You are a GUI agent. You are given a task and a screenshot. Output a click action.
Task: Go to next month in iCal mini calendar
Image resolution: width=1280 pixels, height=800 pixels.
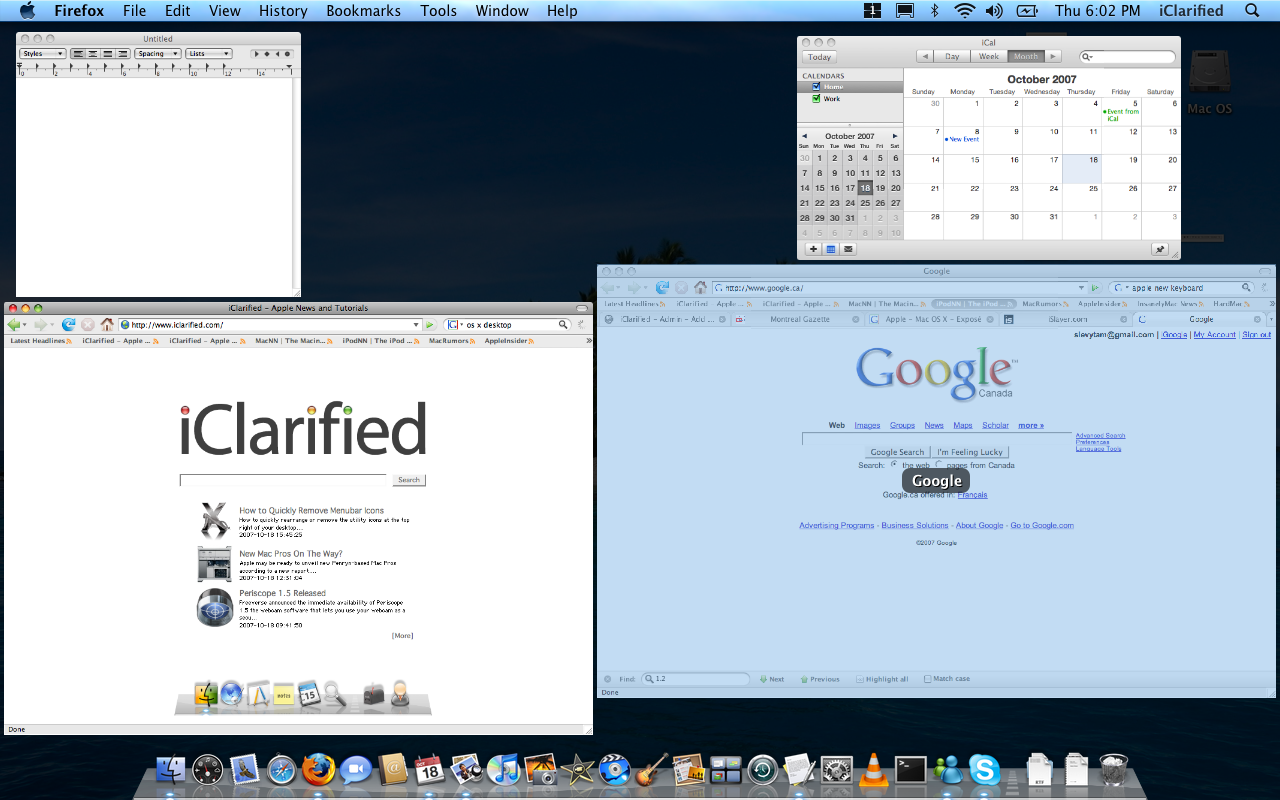coord(895,136)
